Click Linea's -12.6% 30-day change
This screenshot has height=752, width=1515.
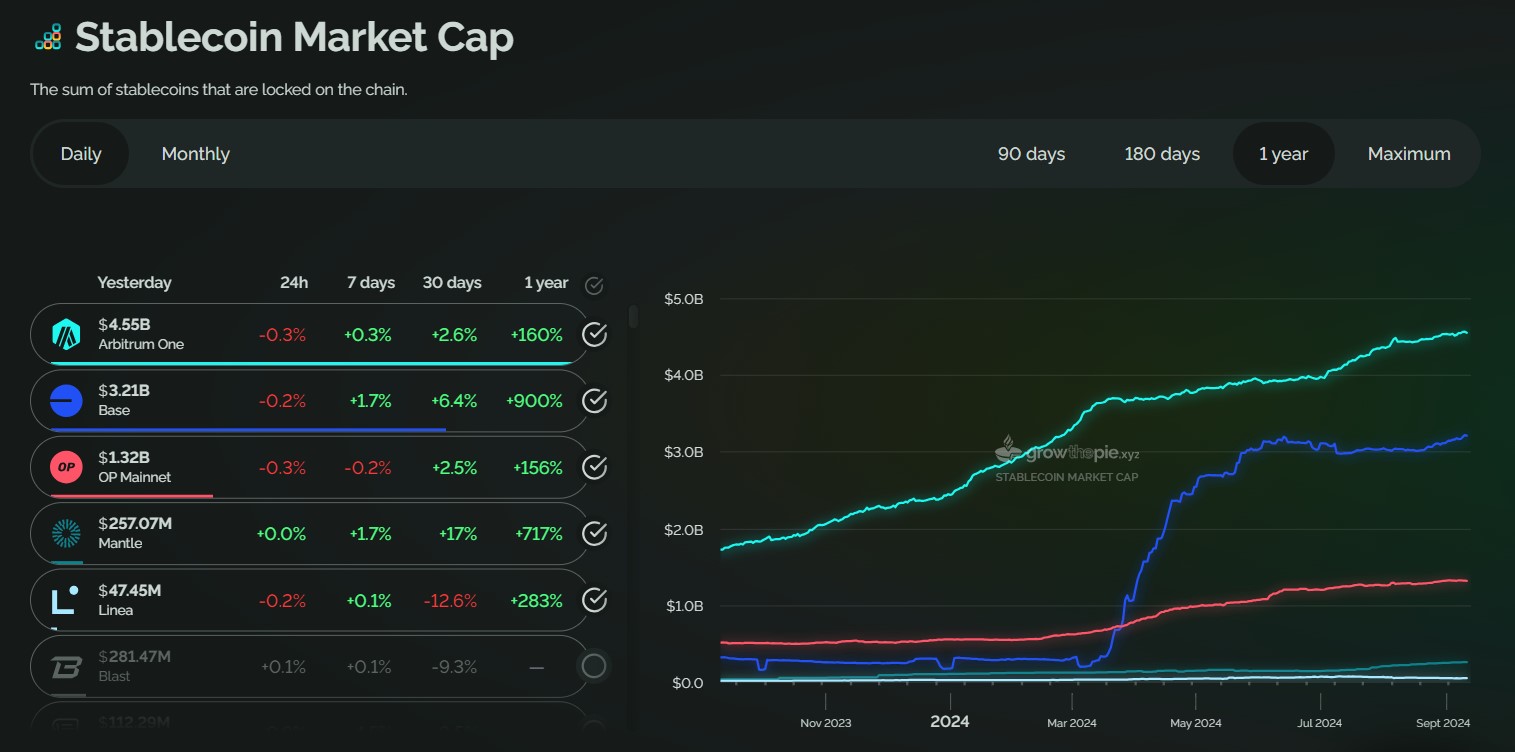point(450,601)
